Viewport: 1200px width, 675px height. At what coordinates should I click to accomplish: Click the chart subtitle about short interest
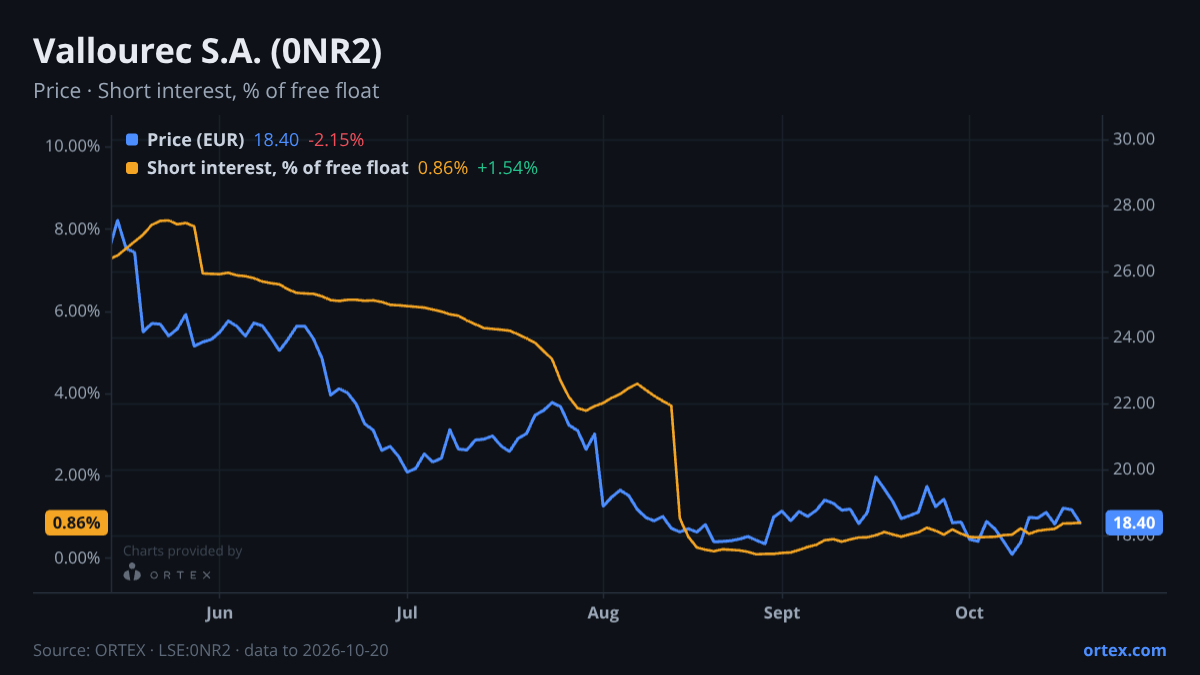click(x=206, y=91)
